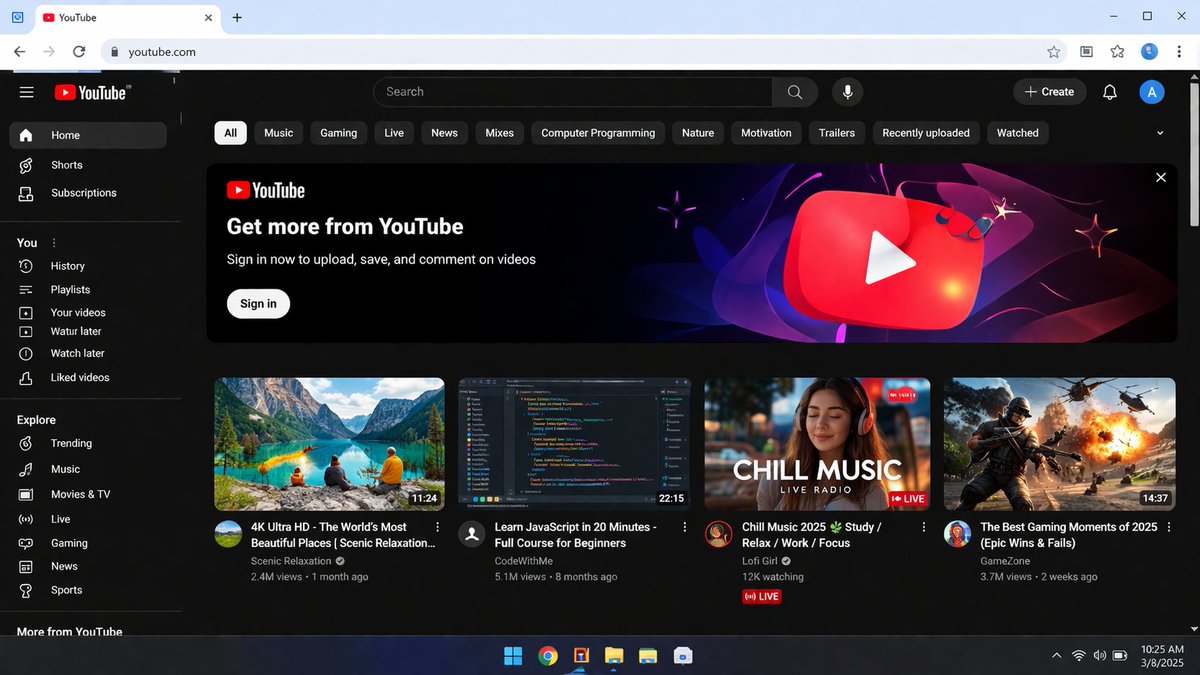Open Chrome from the taskbar
The height and width of the screenshot is (675, 1200).
tap(548, 656)
